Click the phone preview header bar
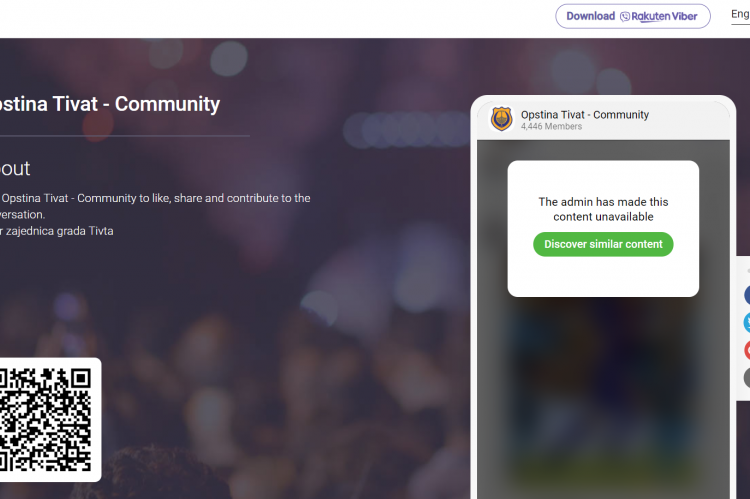This screenshot has height=499, width=750. pyautogui.click(x=603, y=120)
